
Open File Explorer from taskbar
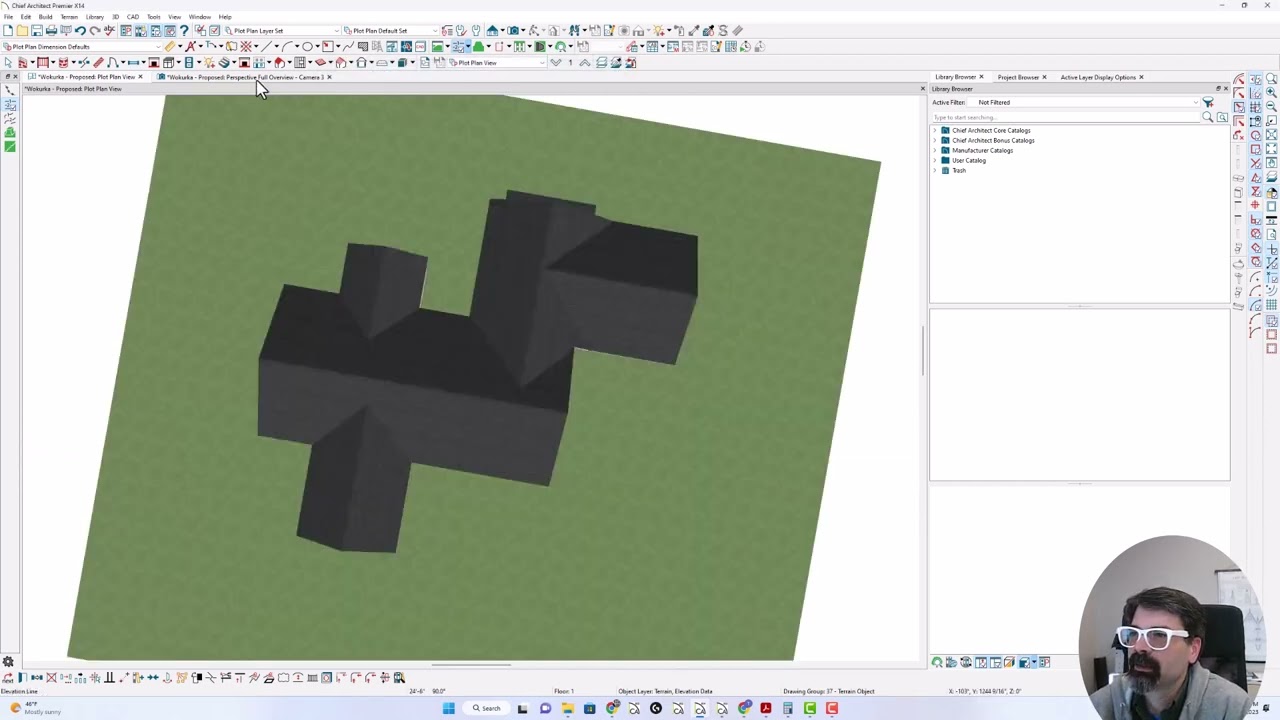tap(567, 708)
